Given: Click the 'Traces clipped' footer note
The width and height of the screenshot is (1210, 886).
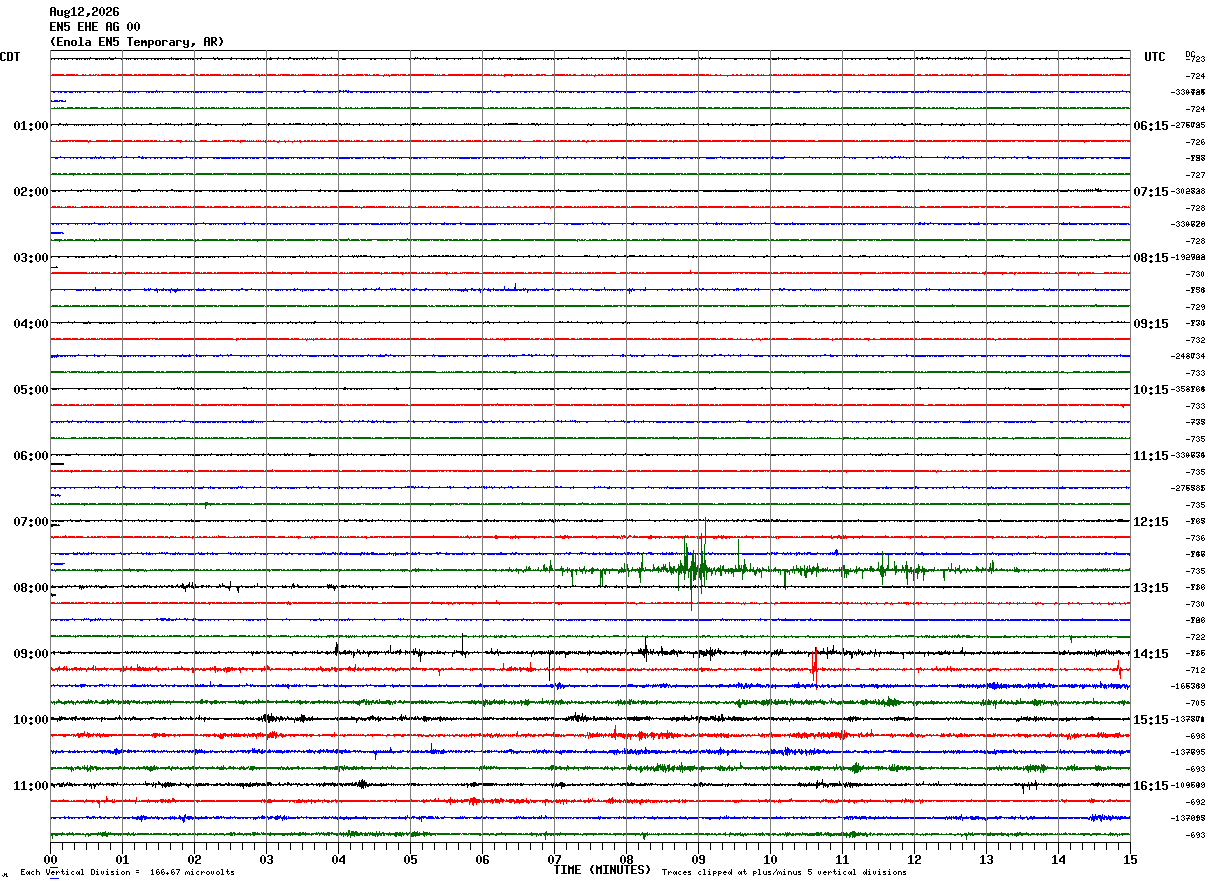Looking at the screenshot, I should (784, 872).
